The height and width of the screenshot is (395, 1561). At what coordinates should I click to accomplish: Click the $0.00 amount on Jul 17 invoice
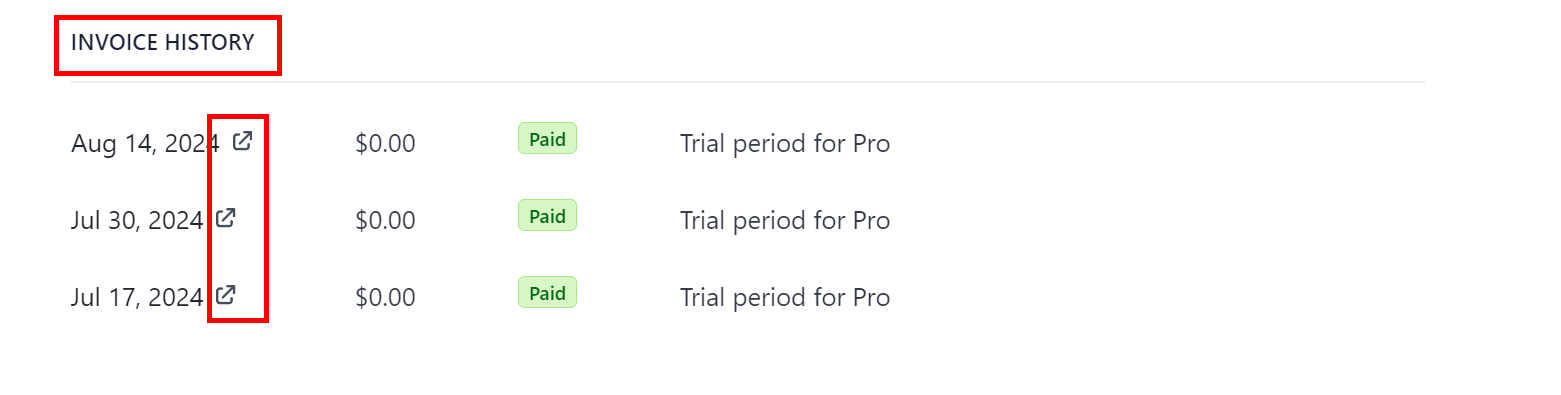point(385,297)
